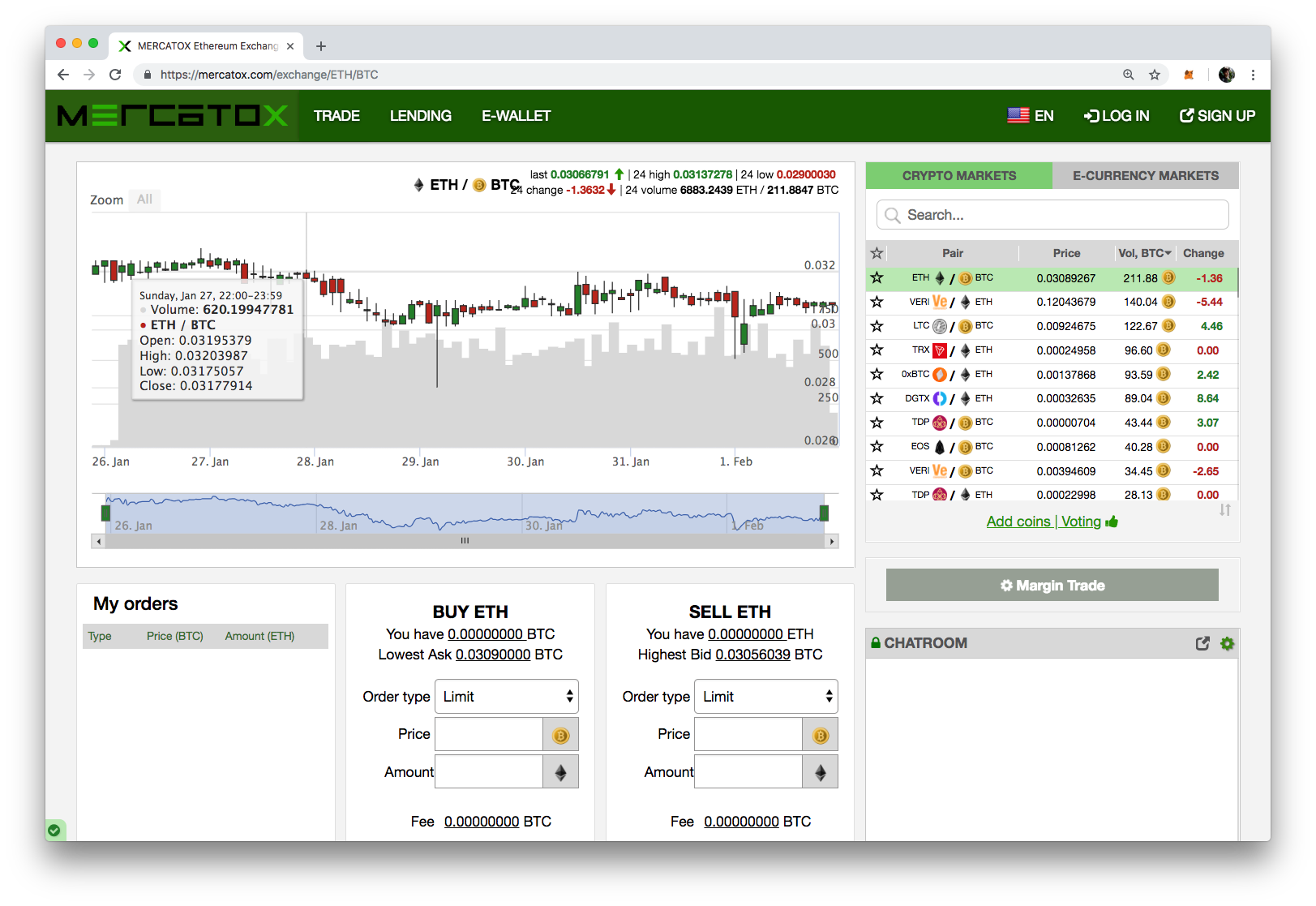Switch to CRYPTO MARKETS tab
Screen dimensions: 1316x906
point(959,176)
